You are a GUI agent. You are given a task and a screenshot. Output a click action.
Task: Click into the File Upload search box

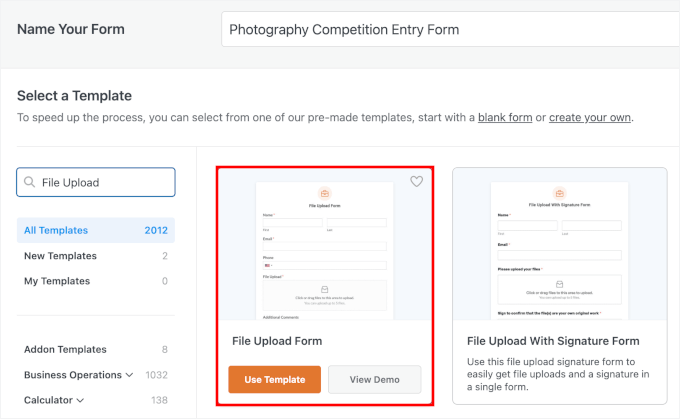(104, 182)
